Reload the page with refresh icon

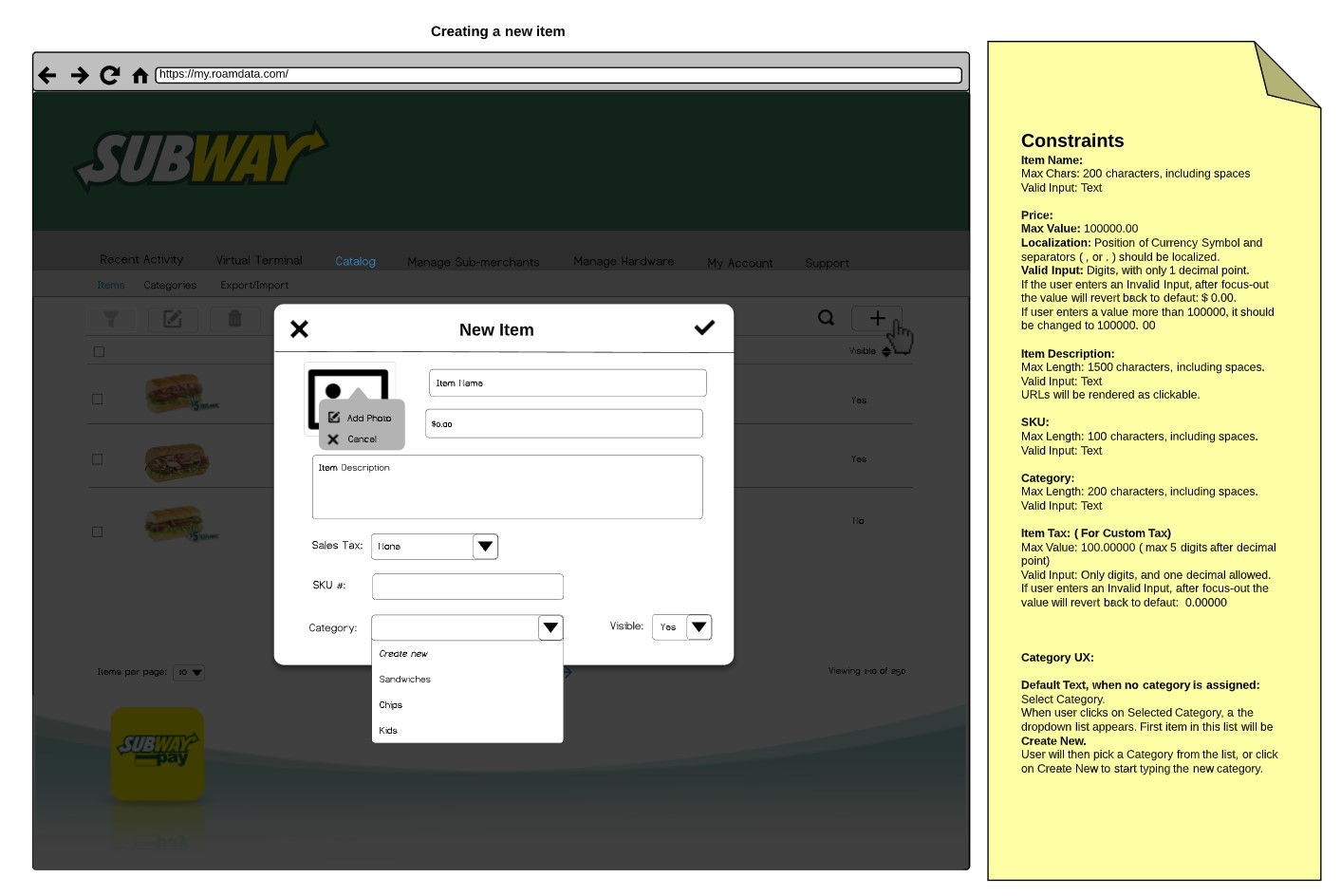(x=110, y=75)
